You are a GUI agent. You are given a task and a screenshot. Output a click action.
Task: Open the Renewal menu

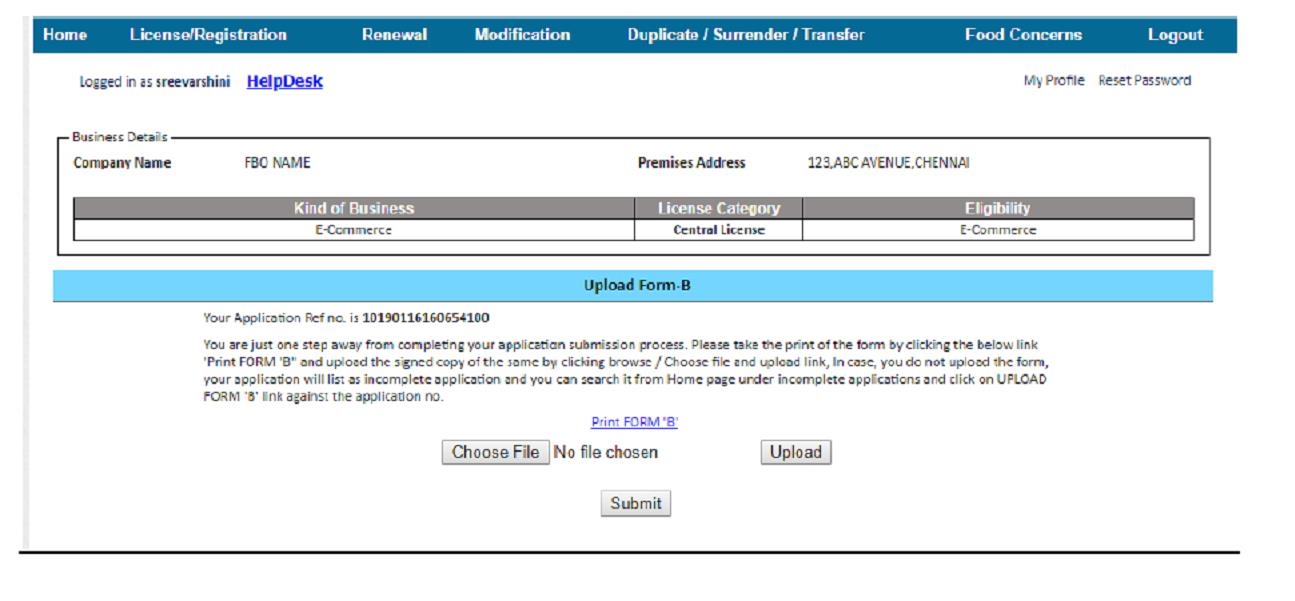pos(394,35)
